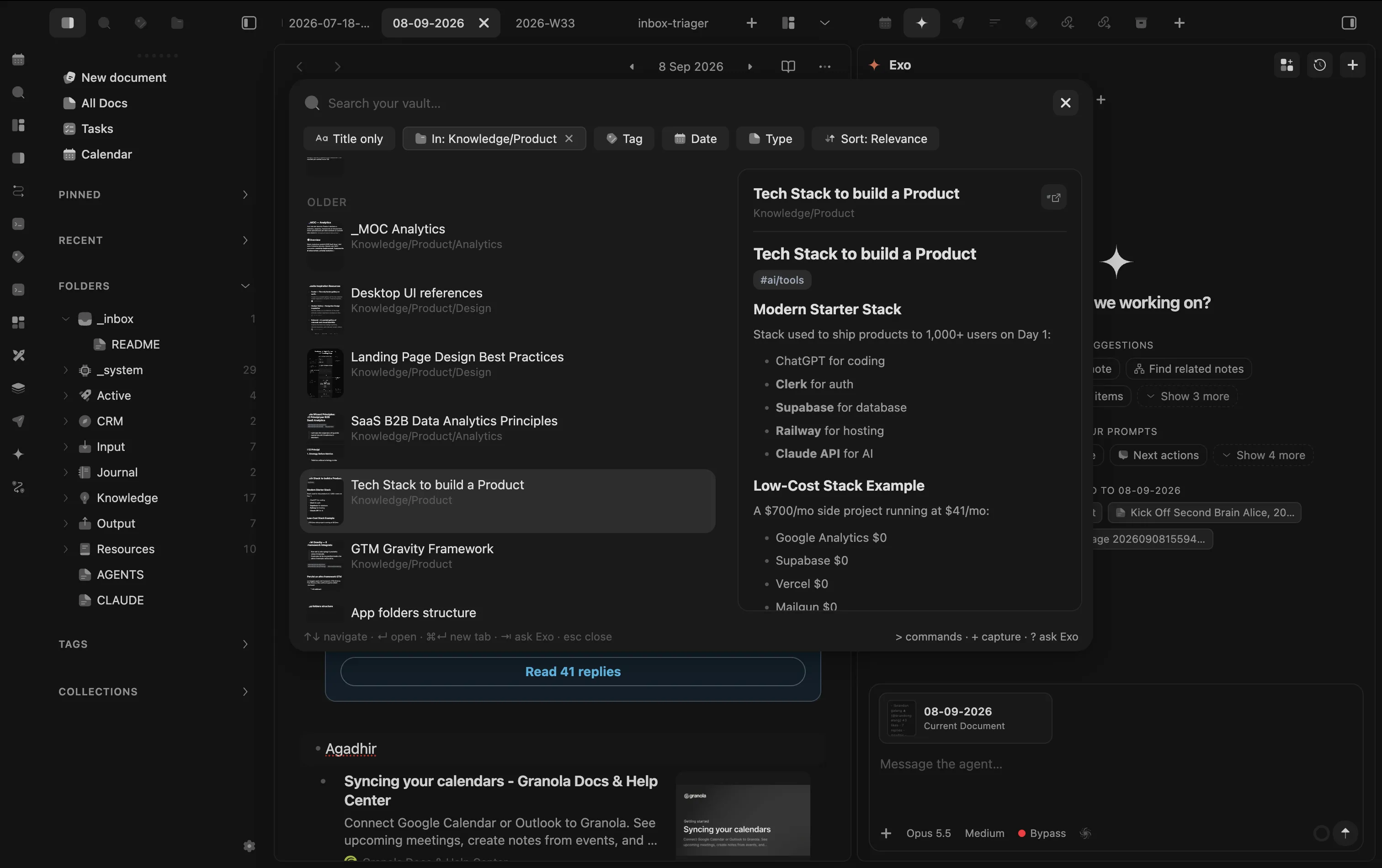Expand the Knowledge folder
This screenshot has width=1382, height=868.
tap(65, 498)
